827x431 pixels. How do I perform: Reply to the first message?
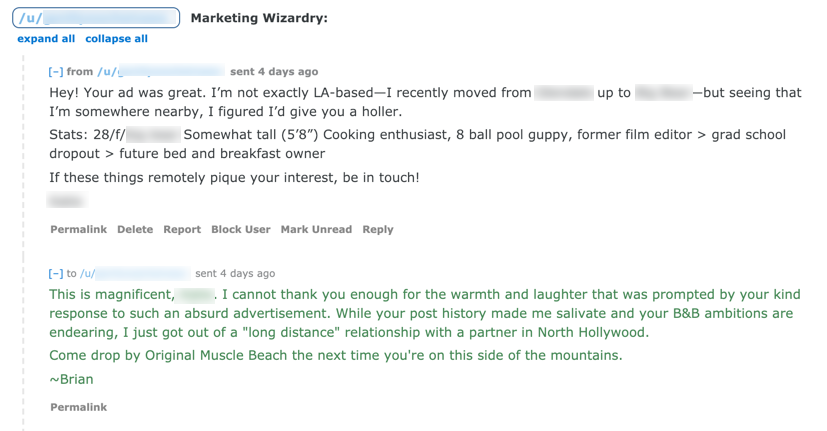pos(377,229)
